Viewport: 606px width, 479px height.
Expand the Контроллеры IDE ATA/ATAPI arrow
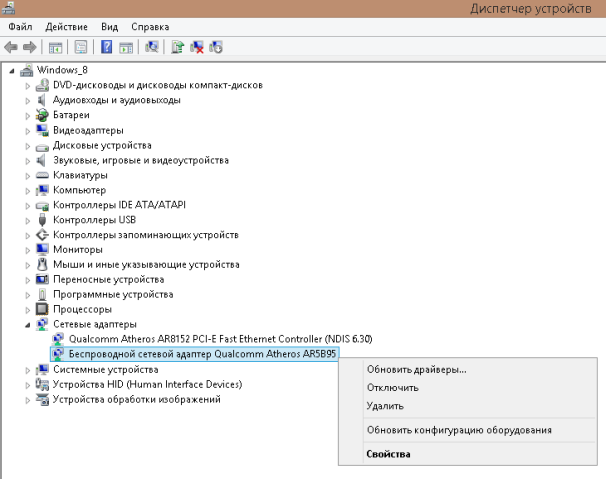[27, 206]
